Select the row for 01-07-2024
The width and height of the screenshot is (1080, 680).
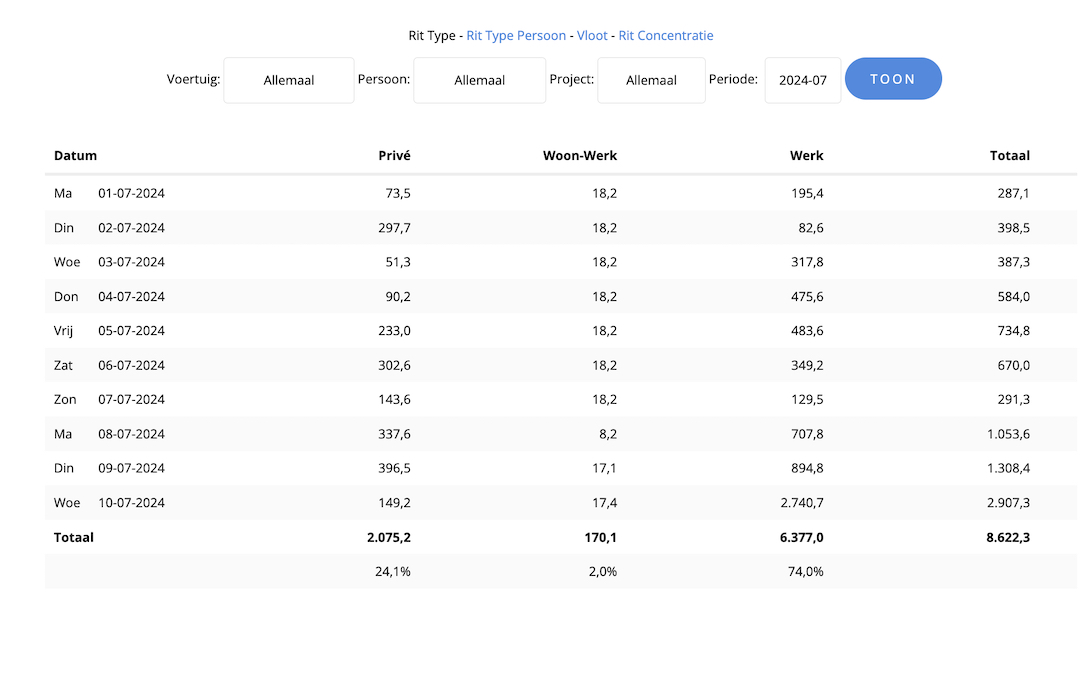click(x=540, y=193)
